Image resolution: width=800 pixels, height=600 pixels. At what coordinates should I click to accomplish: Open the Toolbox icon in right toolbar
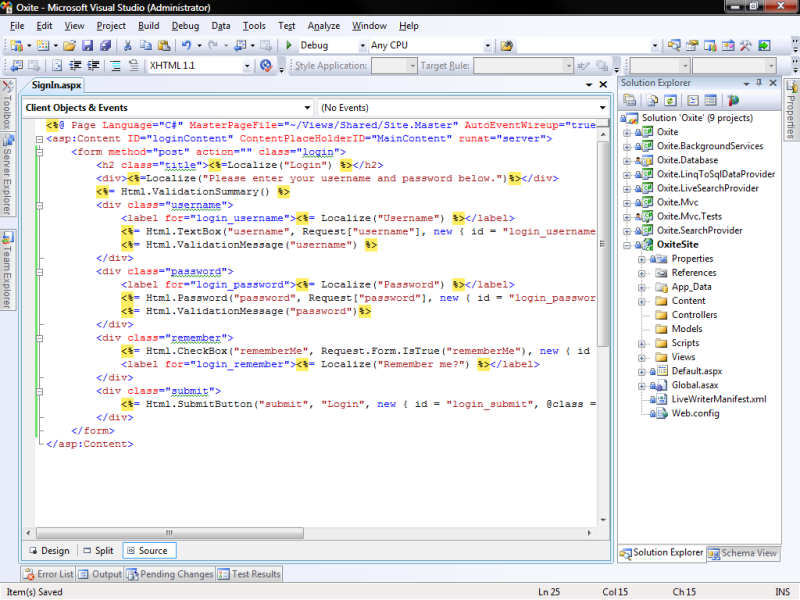(746, 45)
